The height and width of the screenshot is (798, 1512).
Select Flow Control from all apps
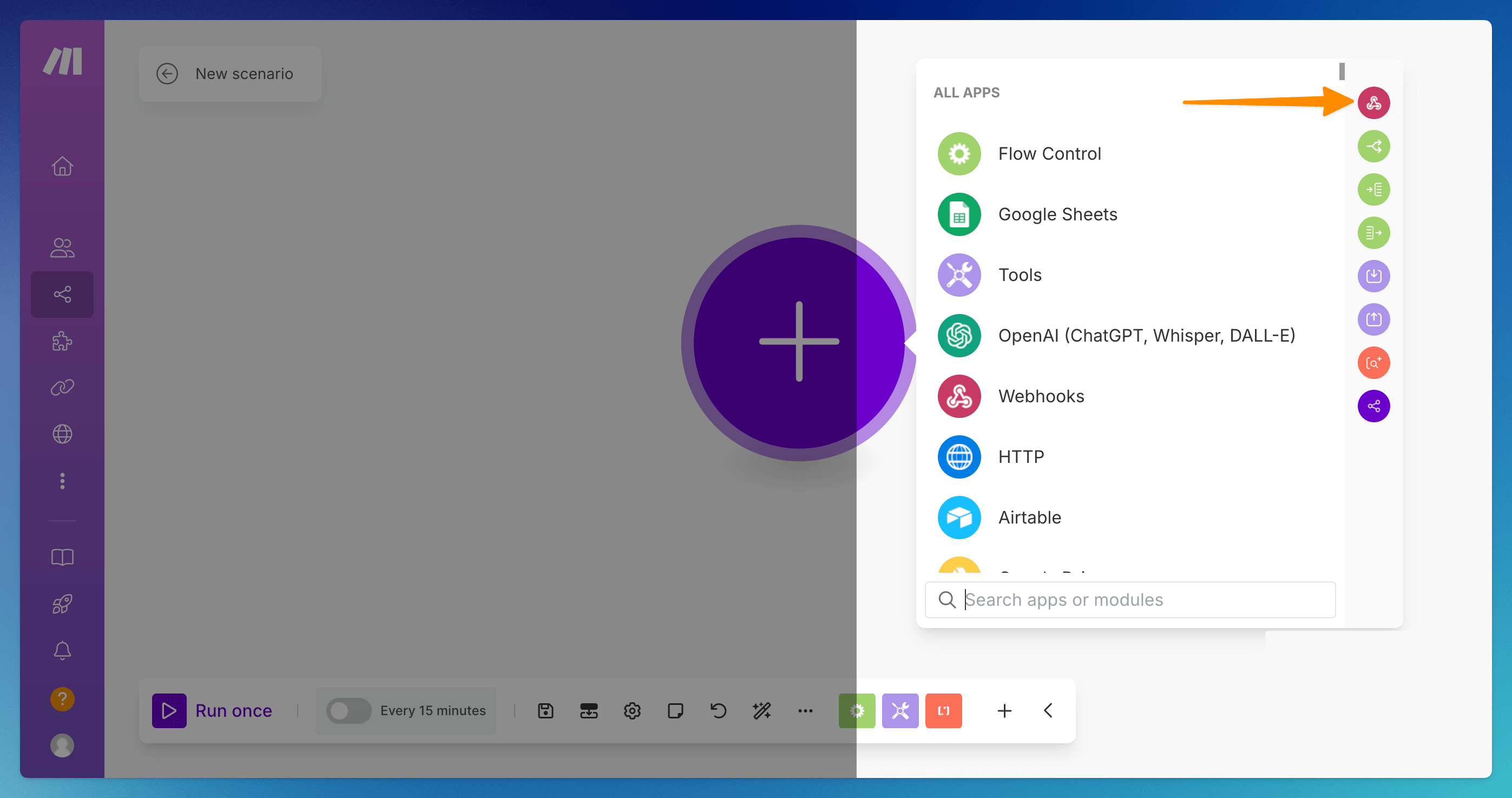1049,154
